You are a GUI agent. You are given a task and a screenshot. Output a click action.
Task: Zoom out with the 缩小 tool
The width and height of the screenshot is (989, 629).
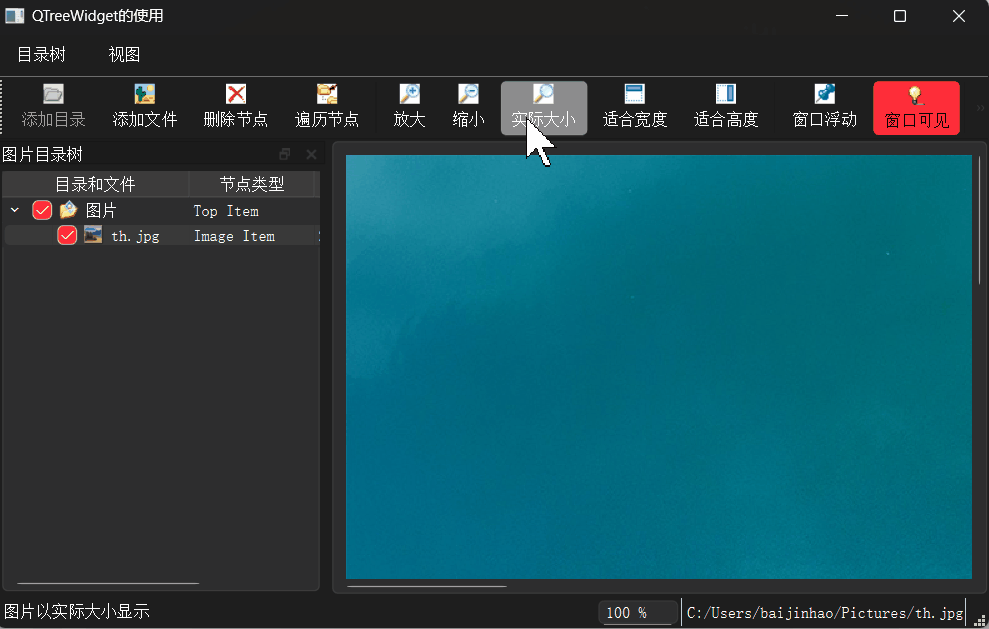click(x=468, y=108)
